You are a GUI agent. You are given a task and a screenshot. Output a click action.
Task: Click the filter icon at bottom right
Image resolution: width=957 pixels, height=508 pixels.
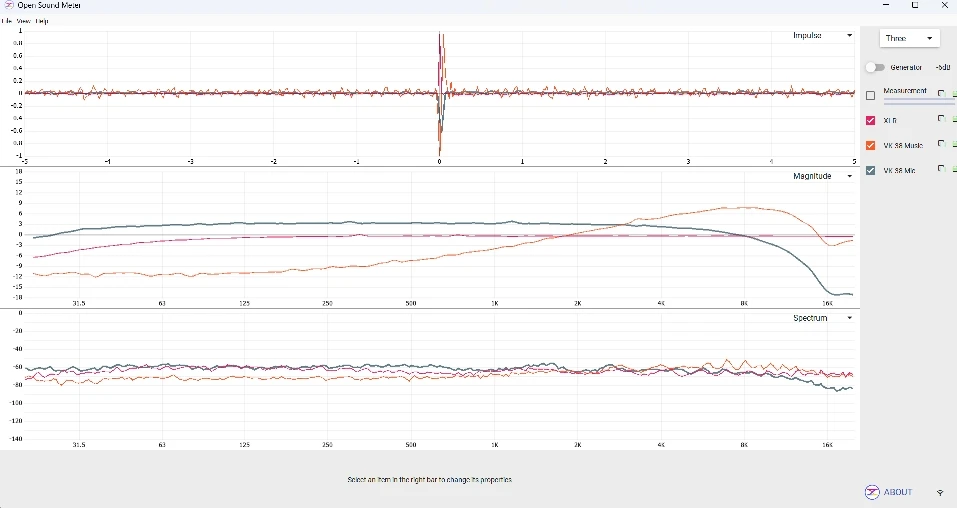pyautogui.click(x=940, y=492)
